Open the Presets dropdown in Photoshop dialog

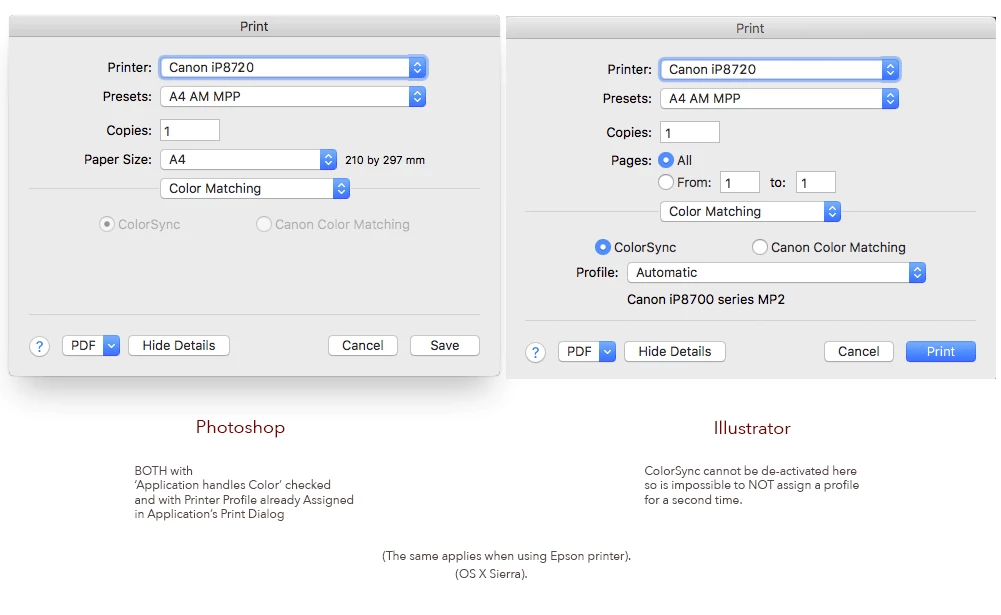point(293,96)
